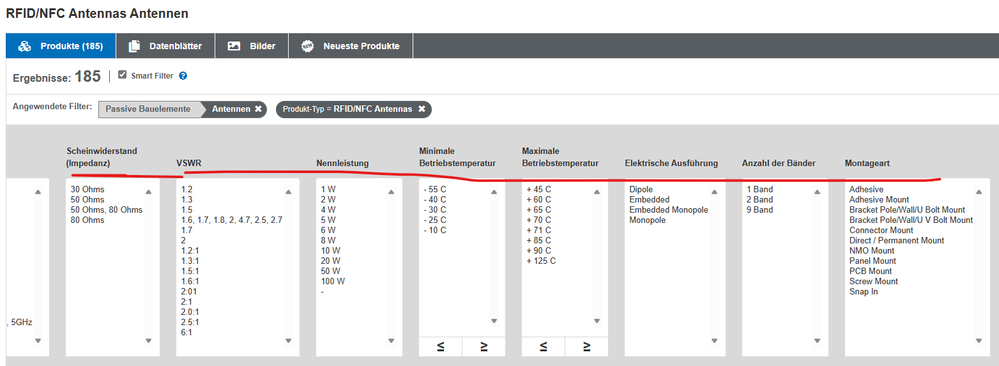Click the Bilder picture icon

click(234, 46)
